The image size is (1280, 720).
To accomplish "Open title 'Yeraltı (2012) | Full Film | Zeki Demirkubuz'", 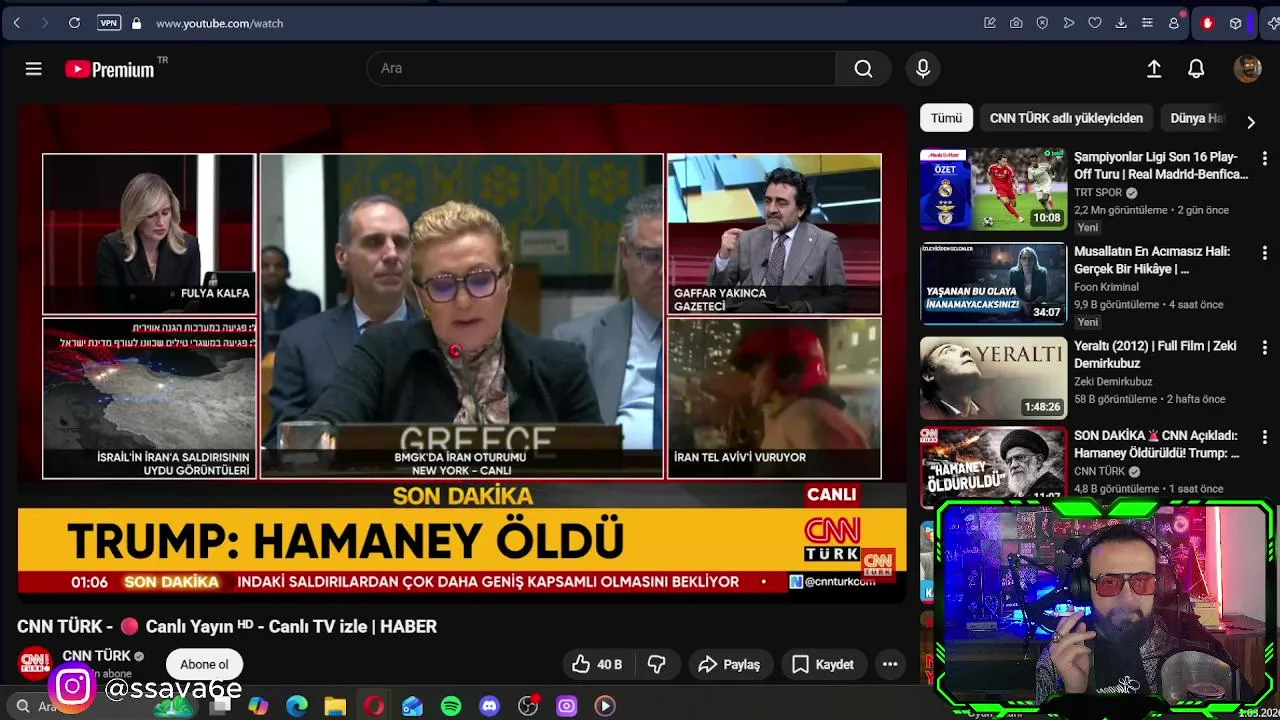I will coord(1155,354).
